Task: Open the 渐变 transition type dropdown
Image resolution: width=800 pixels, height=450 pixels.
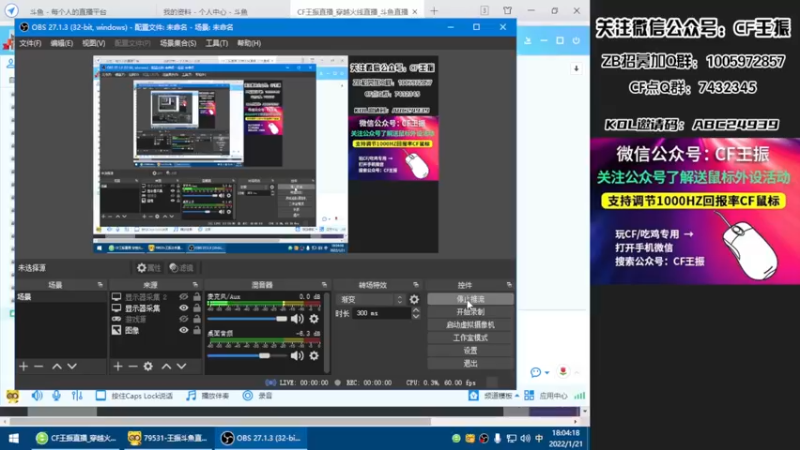Action: 371,299
